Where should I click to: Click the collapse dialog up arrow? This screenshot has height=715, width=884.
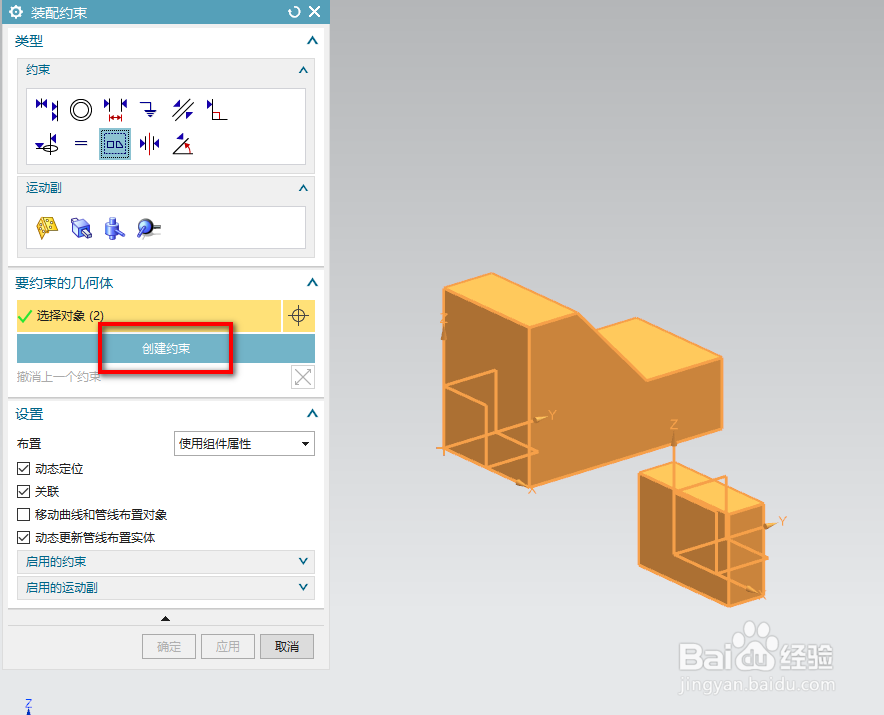(x=165, y=619)
